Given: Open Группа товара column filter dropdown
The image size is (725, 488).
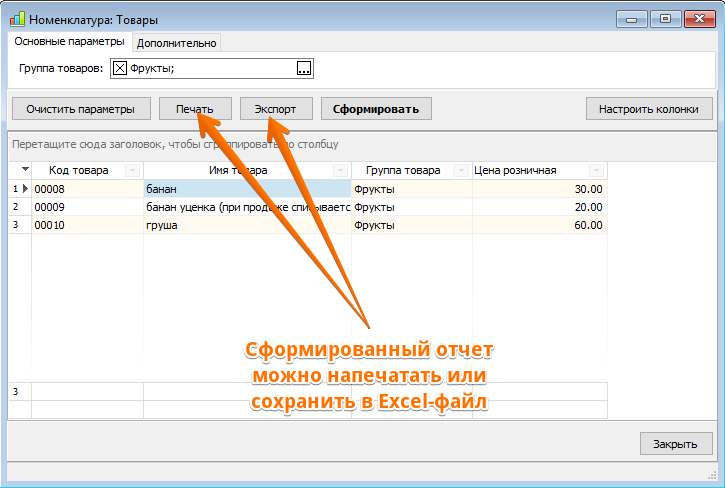Looking at the screenshot, I should pos(461,171).
